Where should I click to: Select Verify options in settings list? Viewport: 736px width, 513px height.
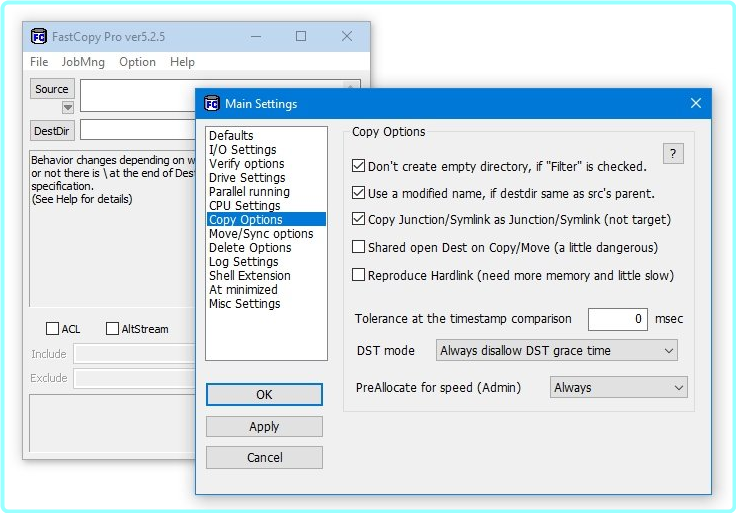(x=246, y=164)
